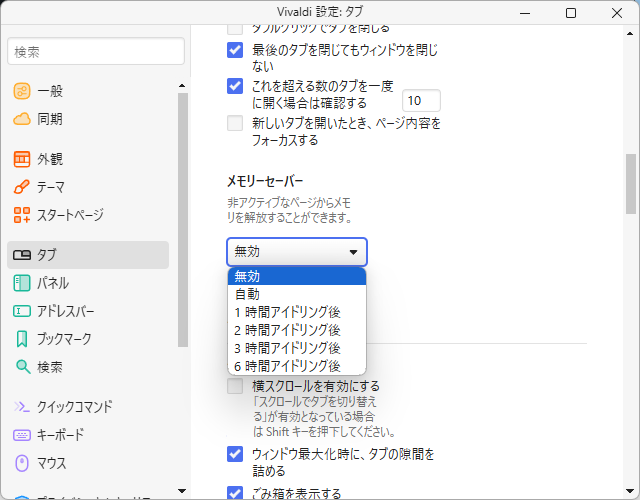The image size is (640, 500).
Task: Uncheck ウィンドウ最大化時に、タブの隙間を詰める
Action: point(235,454)
